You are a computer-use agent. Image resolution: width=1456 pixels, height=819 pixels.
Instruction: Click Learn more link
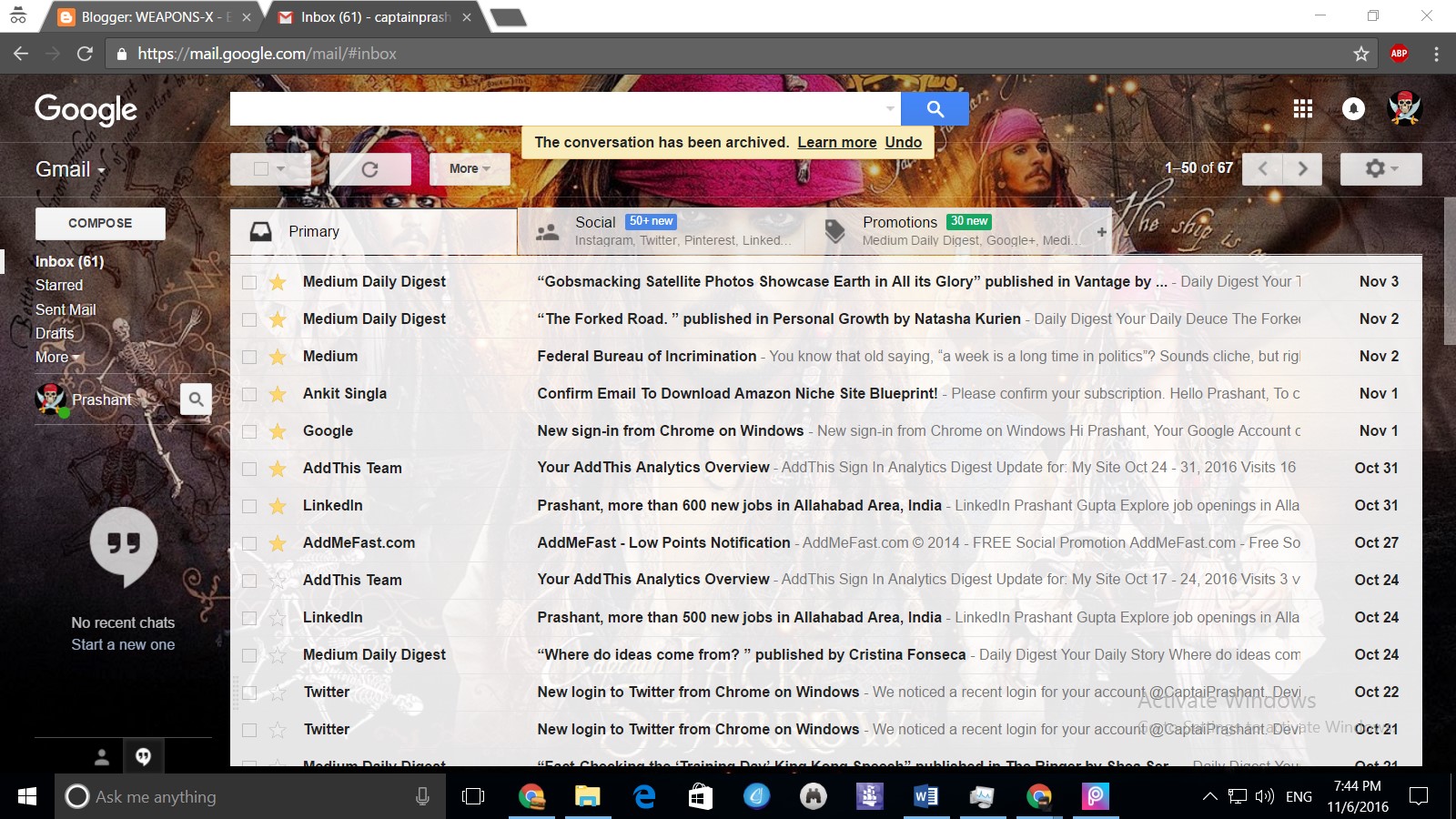click(x=837, y=143)
